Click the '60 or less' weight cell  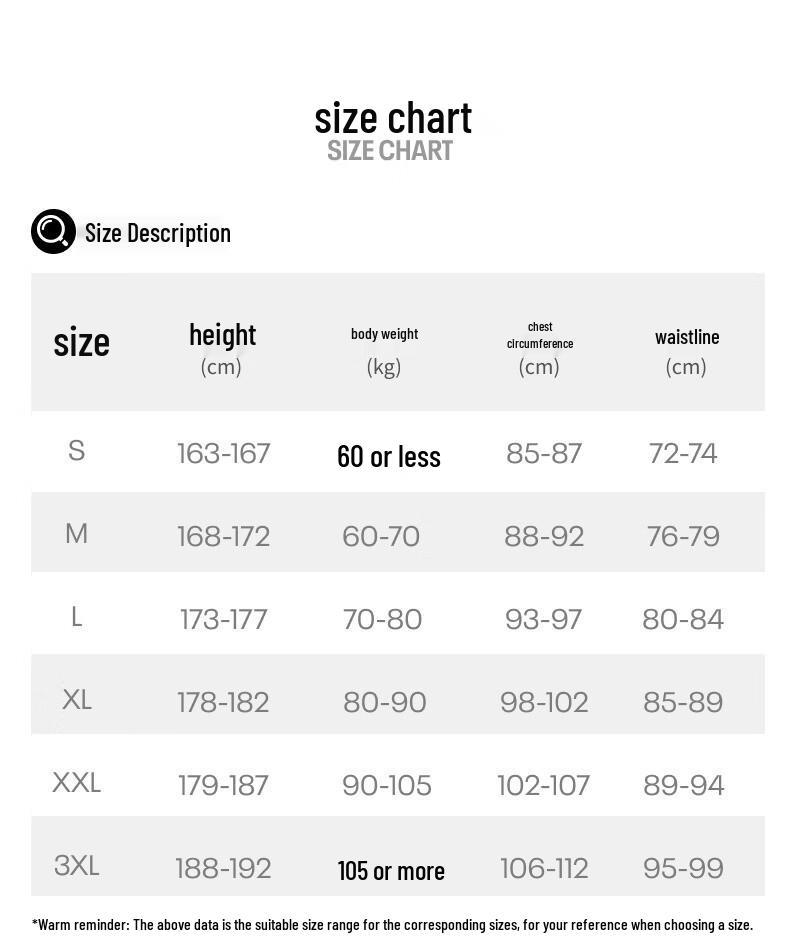(389, 457)
